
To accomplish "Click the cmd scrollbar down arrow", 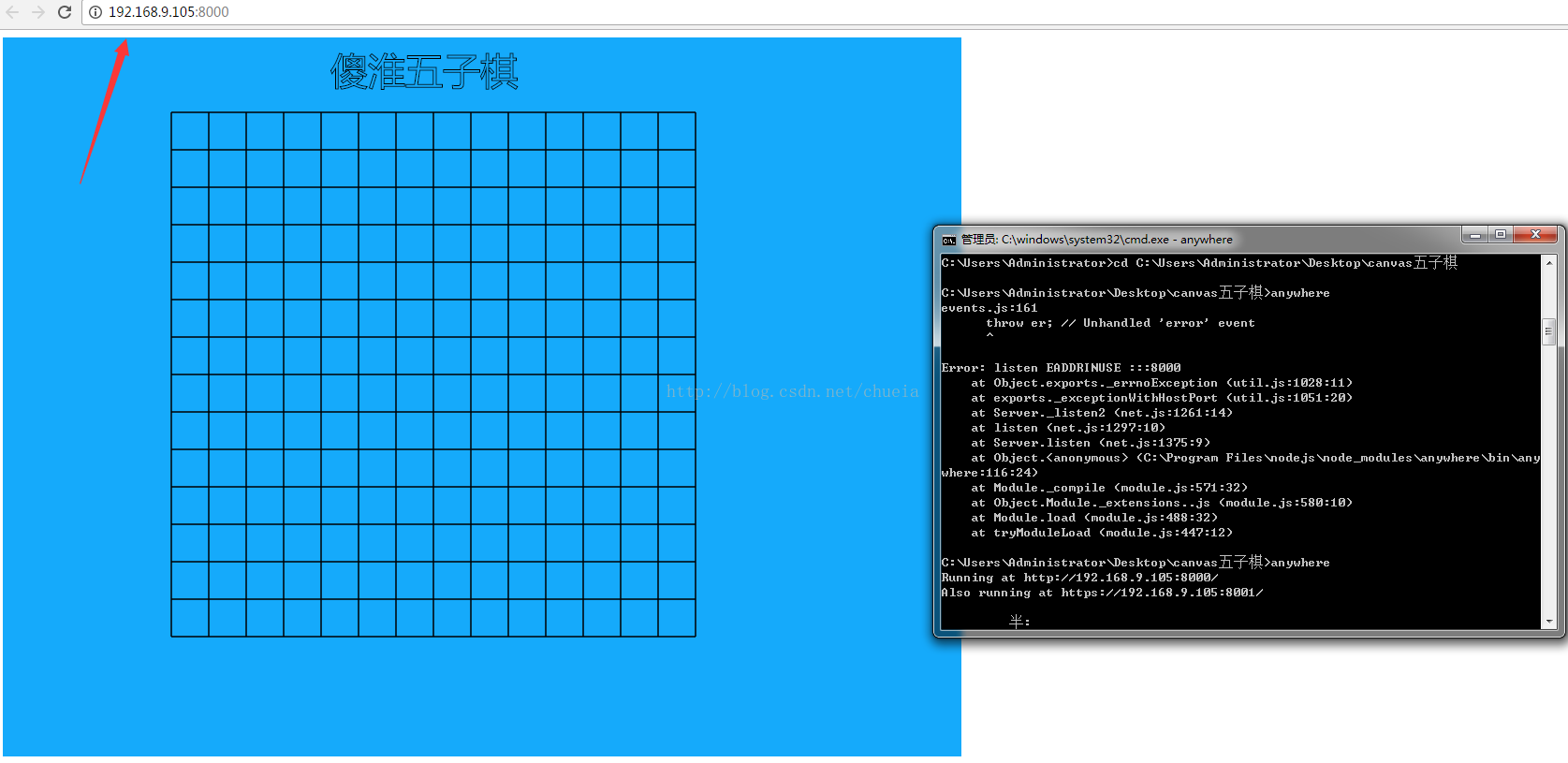I will (1549, 621).
